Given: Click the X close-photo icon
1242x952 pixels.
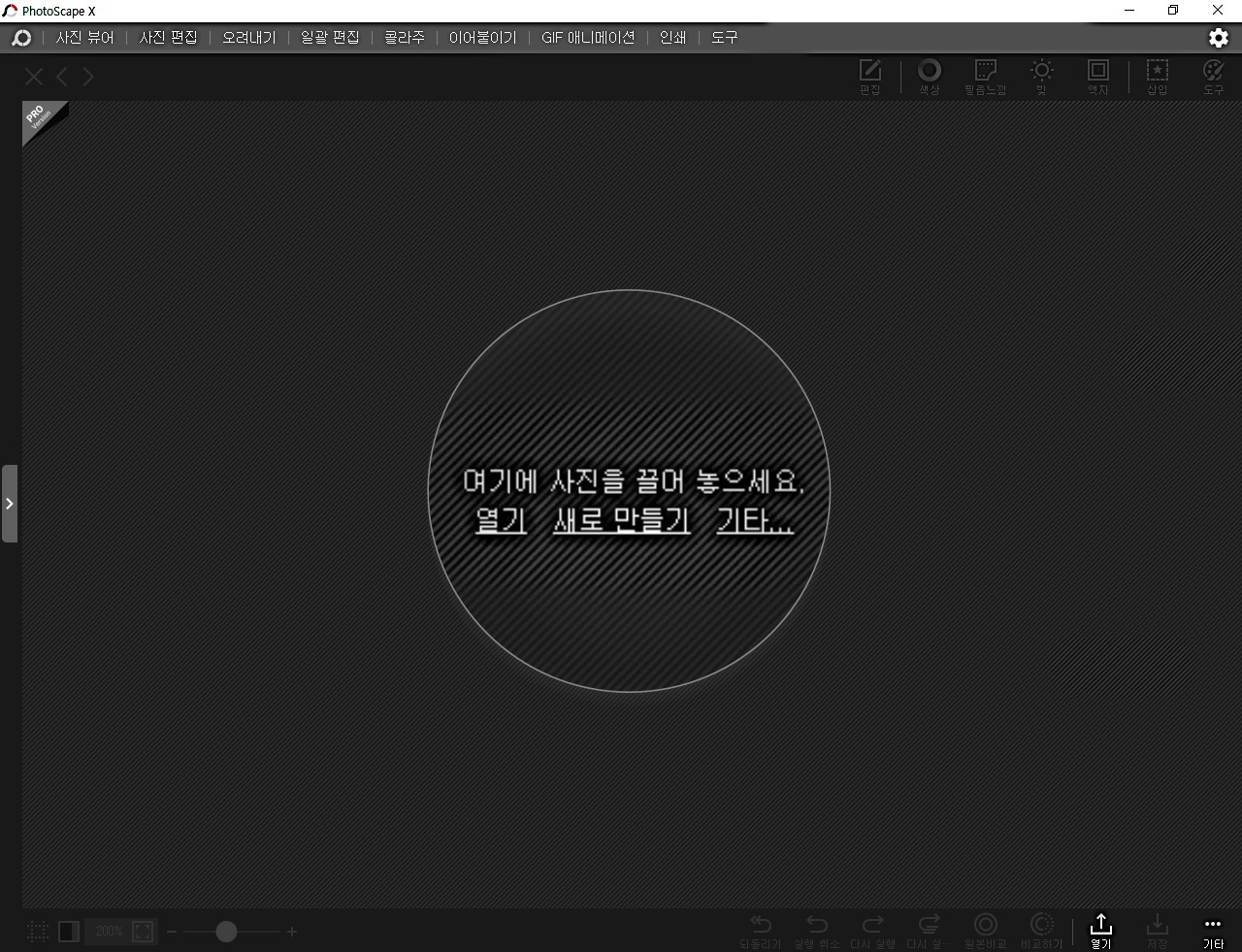Looking at the screenshot, I should point(34,77).
